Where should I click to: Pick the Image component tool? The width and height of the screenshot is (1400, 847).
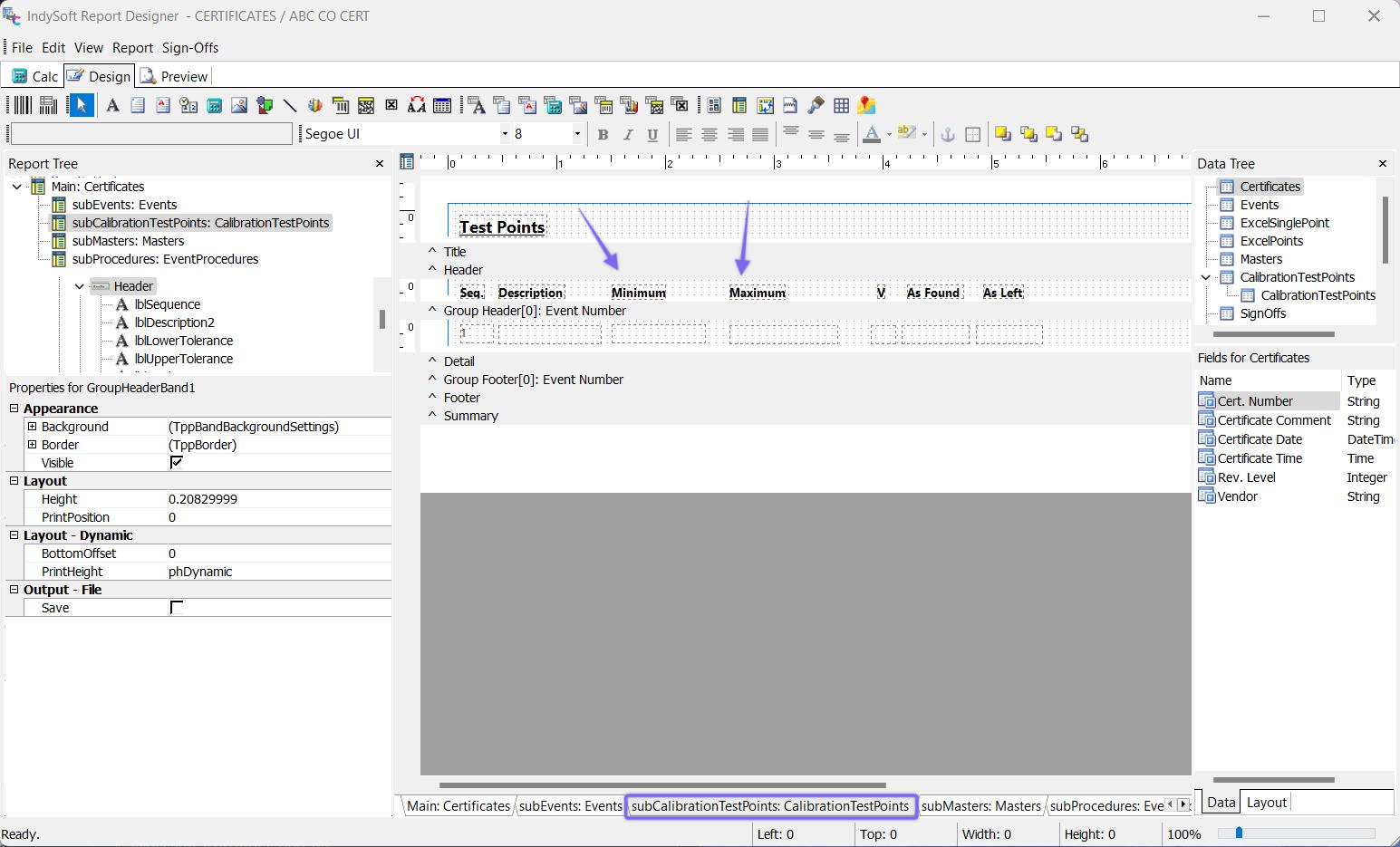pyautogui.click(x=239, y=106)
